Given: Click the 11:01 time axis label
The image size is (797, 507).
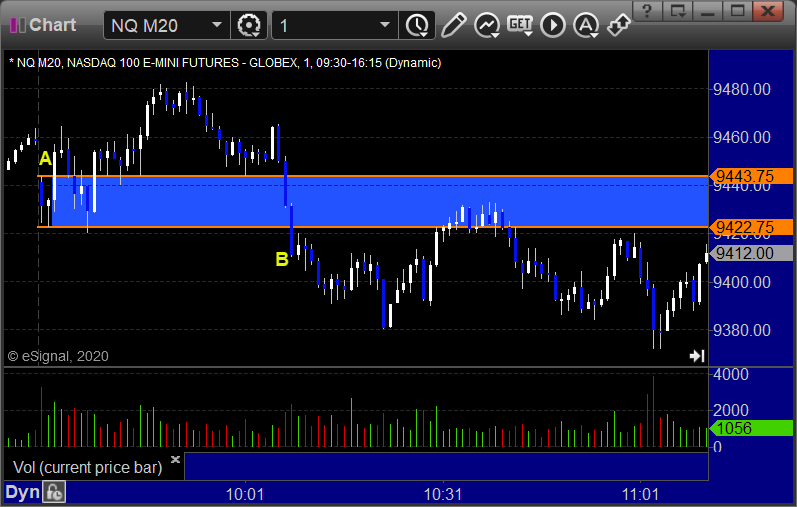Looking at the screenshot, I should tap(640, 494).
